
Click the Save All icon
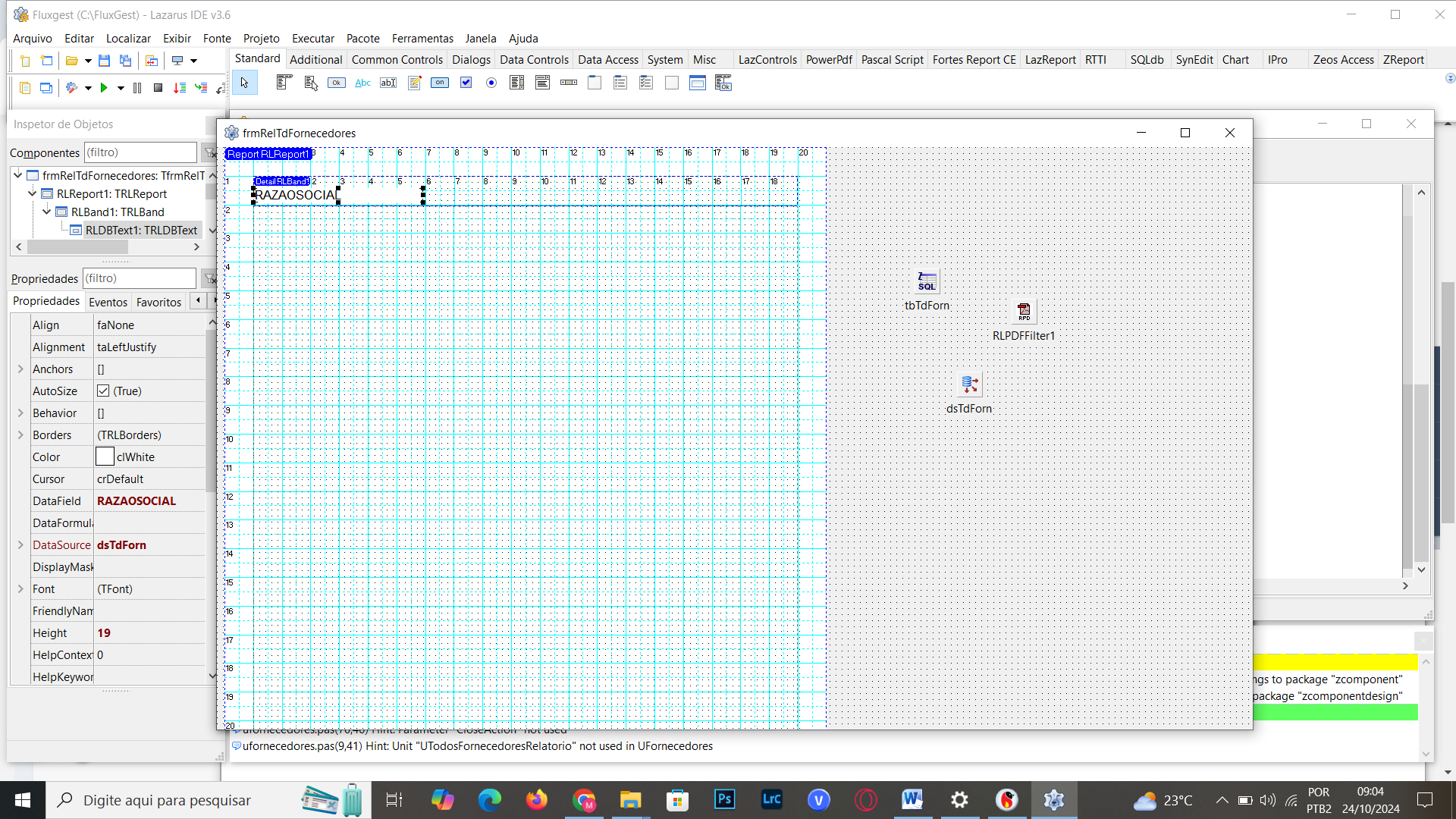126,61
